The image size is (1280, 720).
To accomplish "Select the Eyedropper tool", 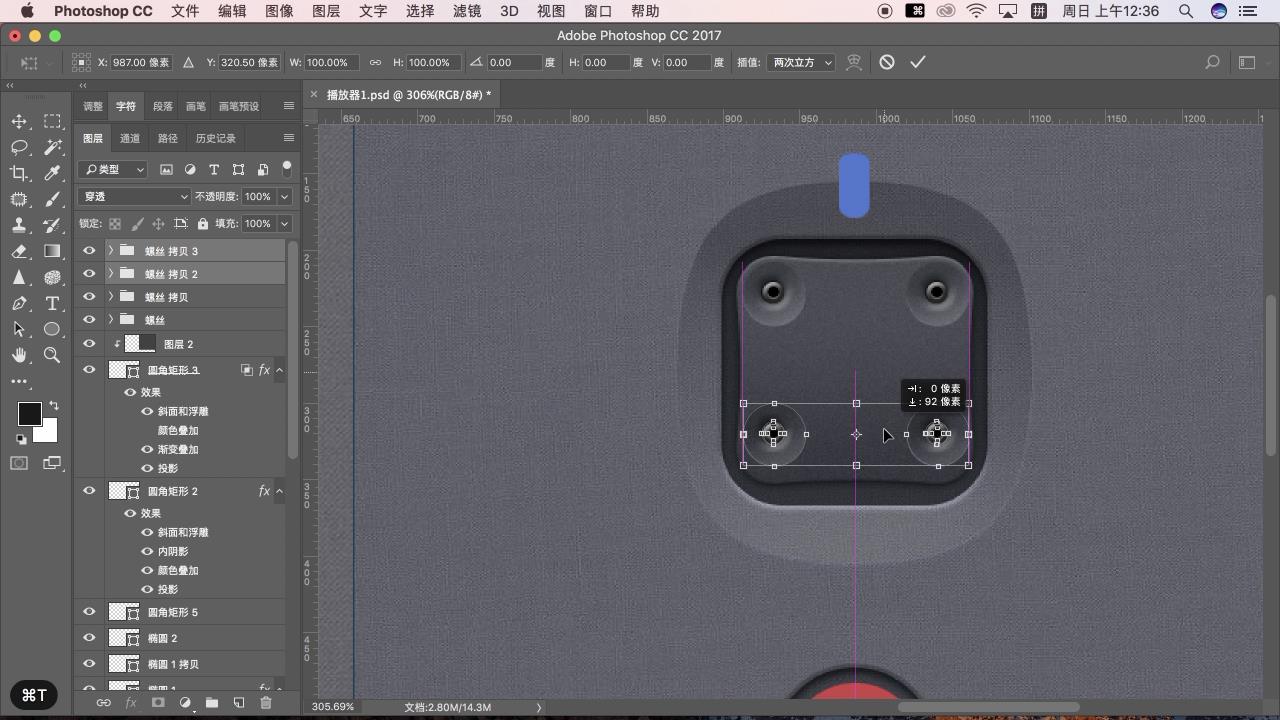I will tap(52, 173).
